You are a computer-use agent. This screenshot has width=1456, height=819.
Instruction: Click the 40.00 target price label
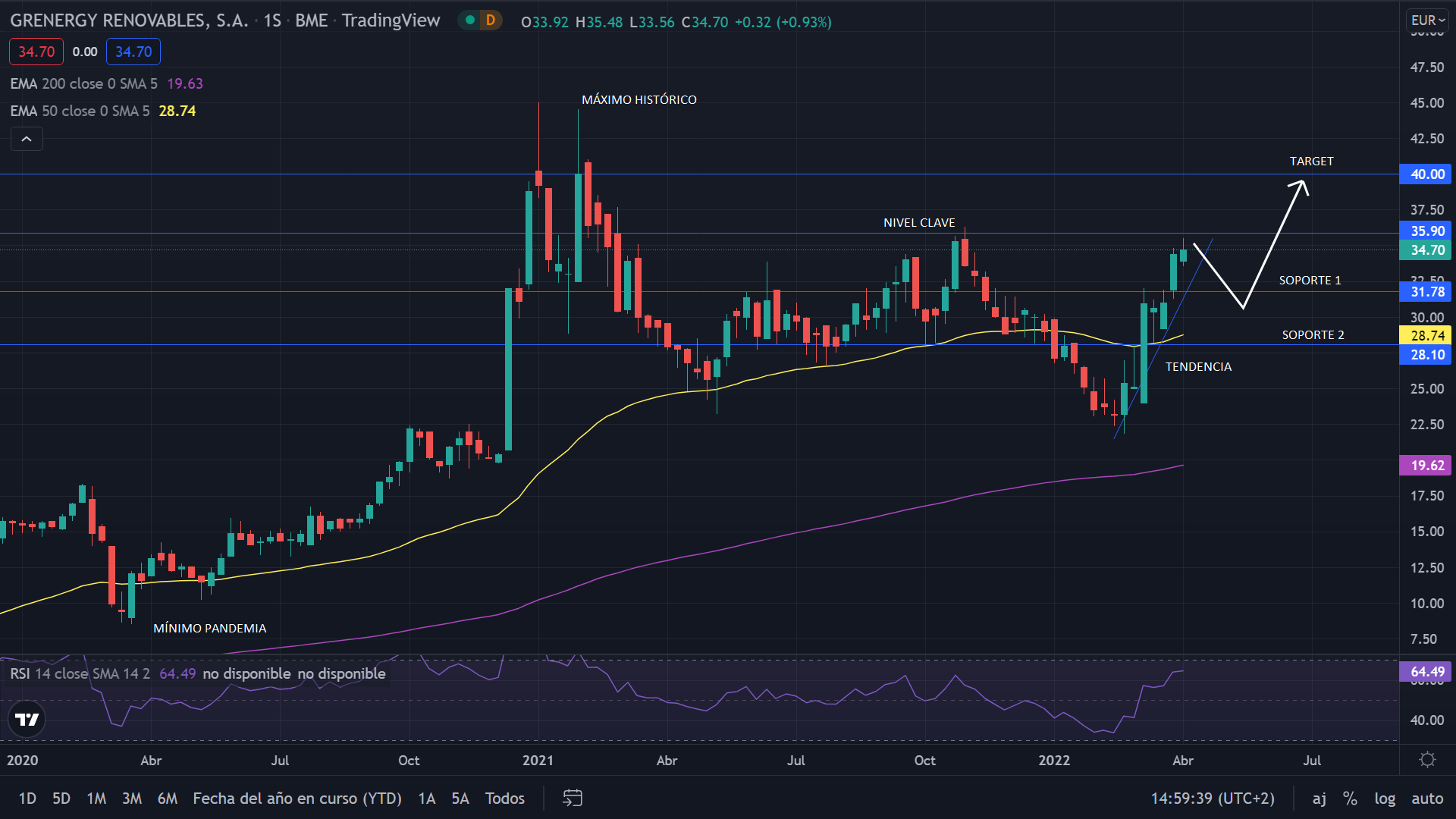point(1426,174)
